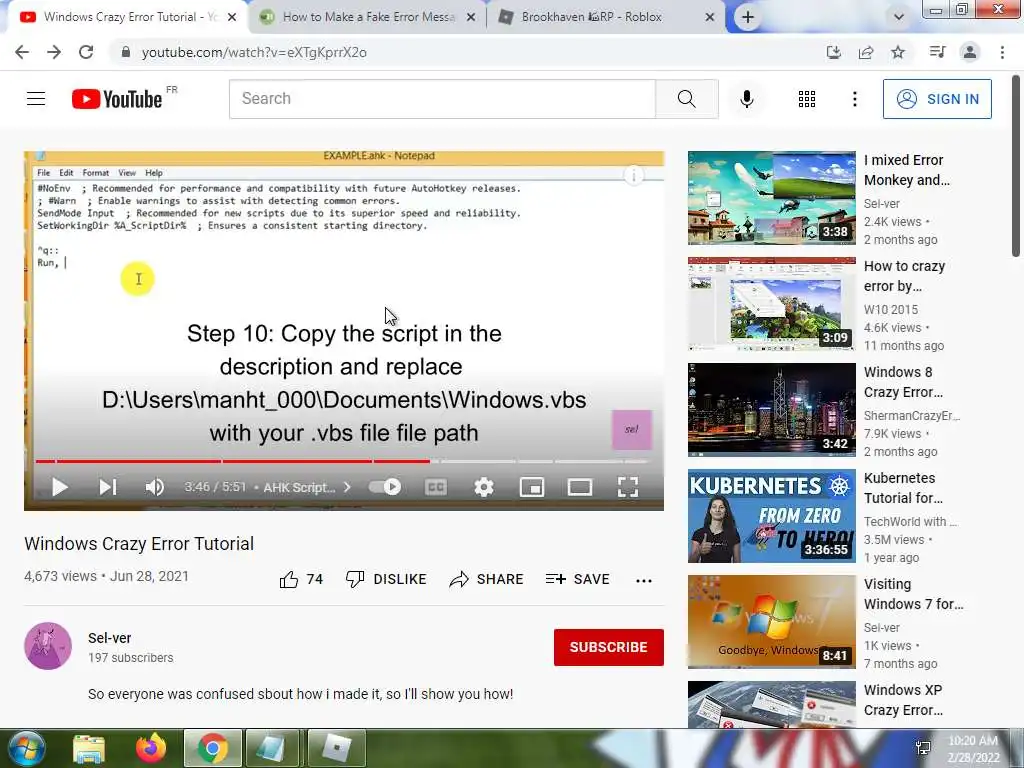Click the browser forward arrow
This screenshot has width=1024, height=768.
pyautogui.click(x=54, y=52)
